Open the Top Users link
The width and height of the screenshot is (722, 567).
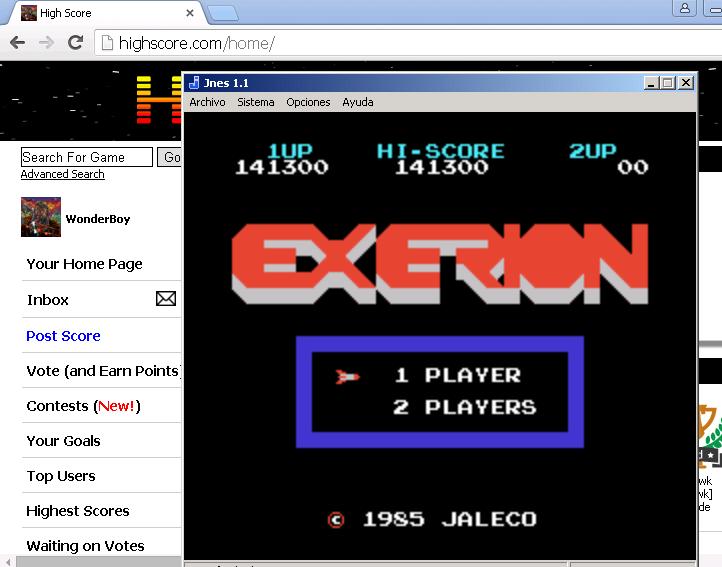(61, 476)
